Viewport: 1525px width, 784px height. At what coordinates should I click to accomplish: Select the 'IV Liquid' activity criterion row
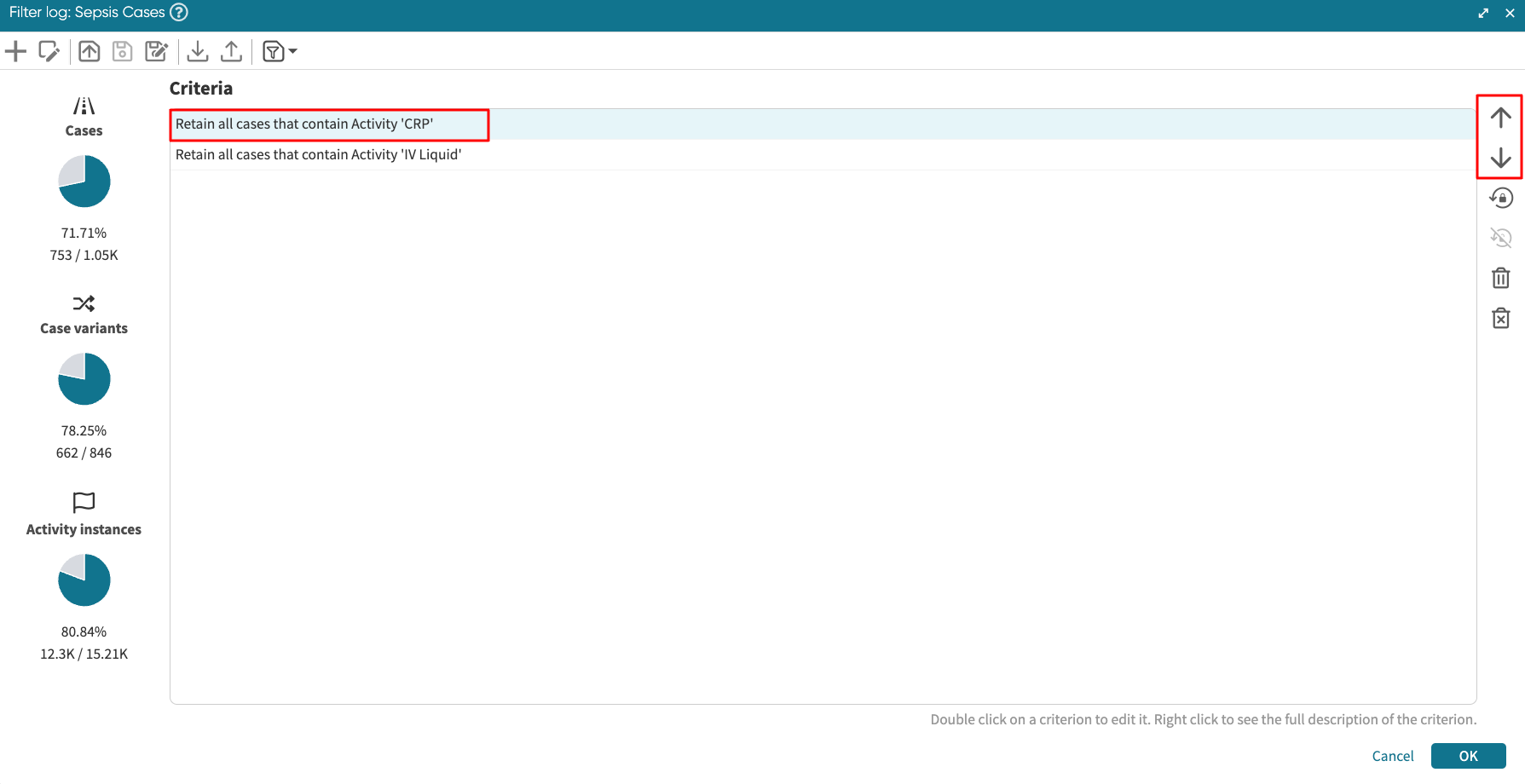click(318, 155)
